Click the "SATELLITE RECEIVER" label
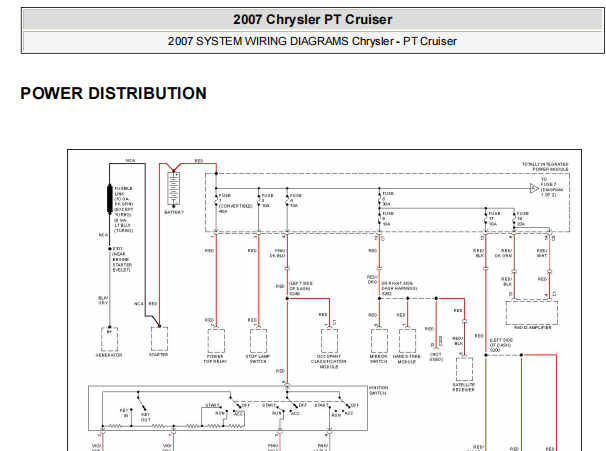Screen dimensions: 606x451 point(463,387)
